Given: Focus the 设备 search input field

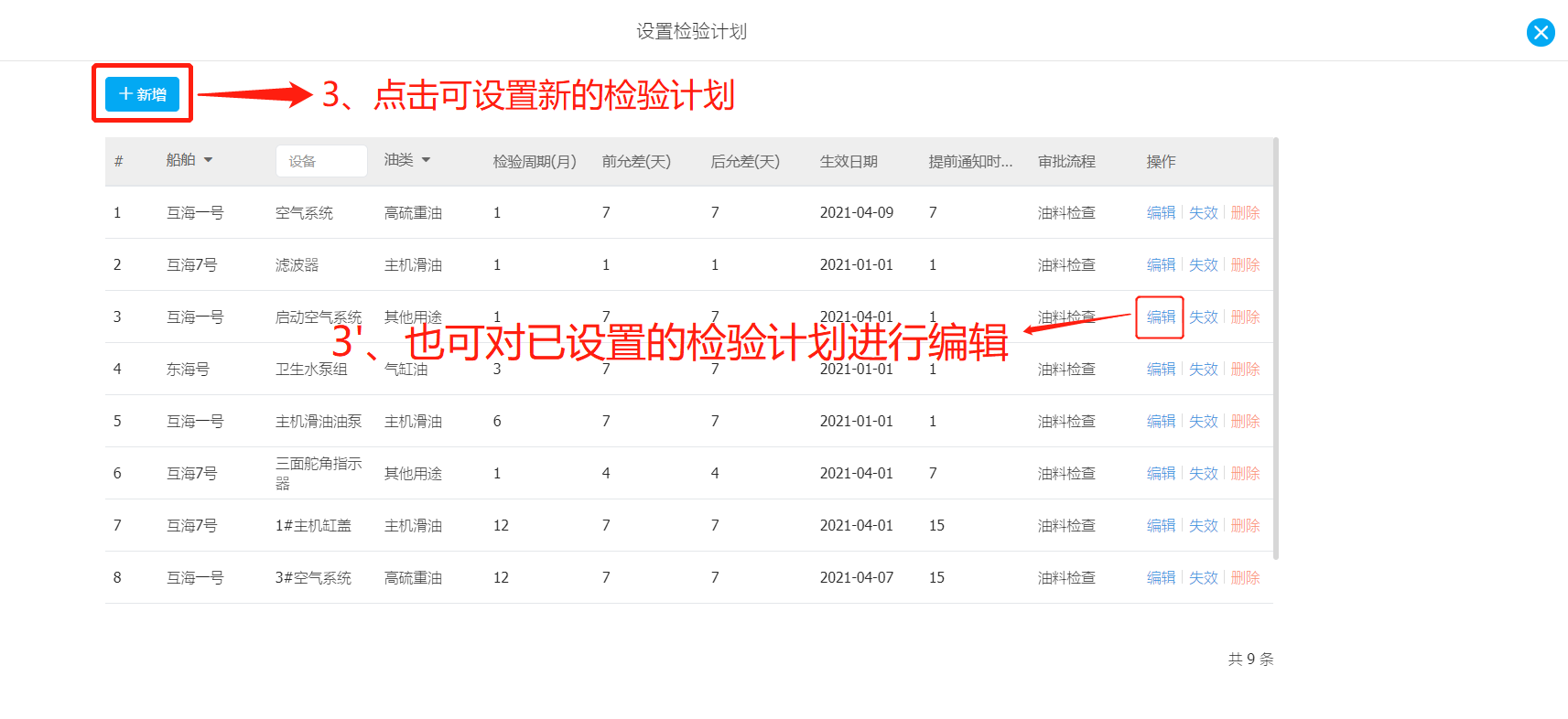Looking at the screenshot, I should pos(321,161).
